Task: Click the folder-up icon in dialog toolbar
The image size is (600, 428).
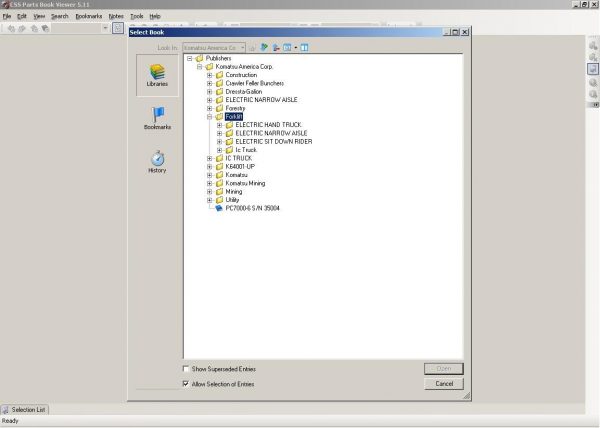Action: (x=276, y=47)
